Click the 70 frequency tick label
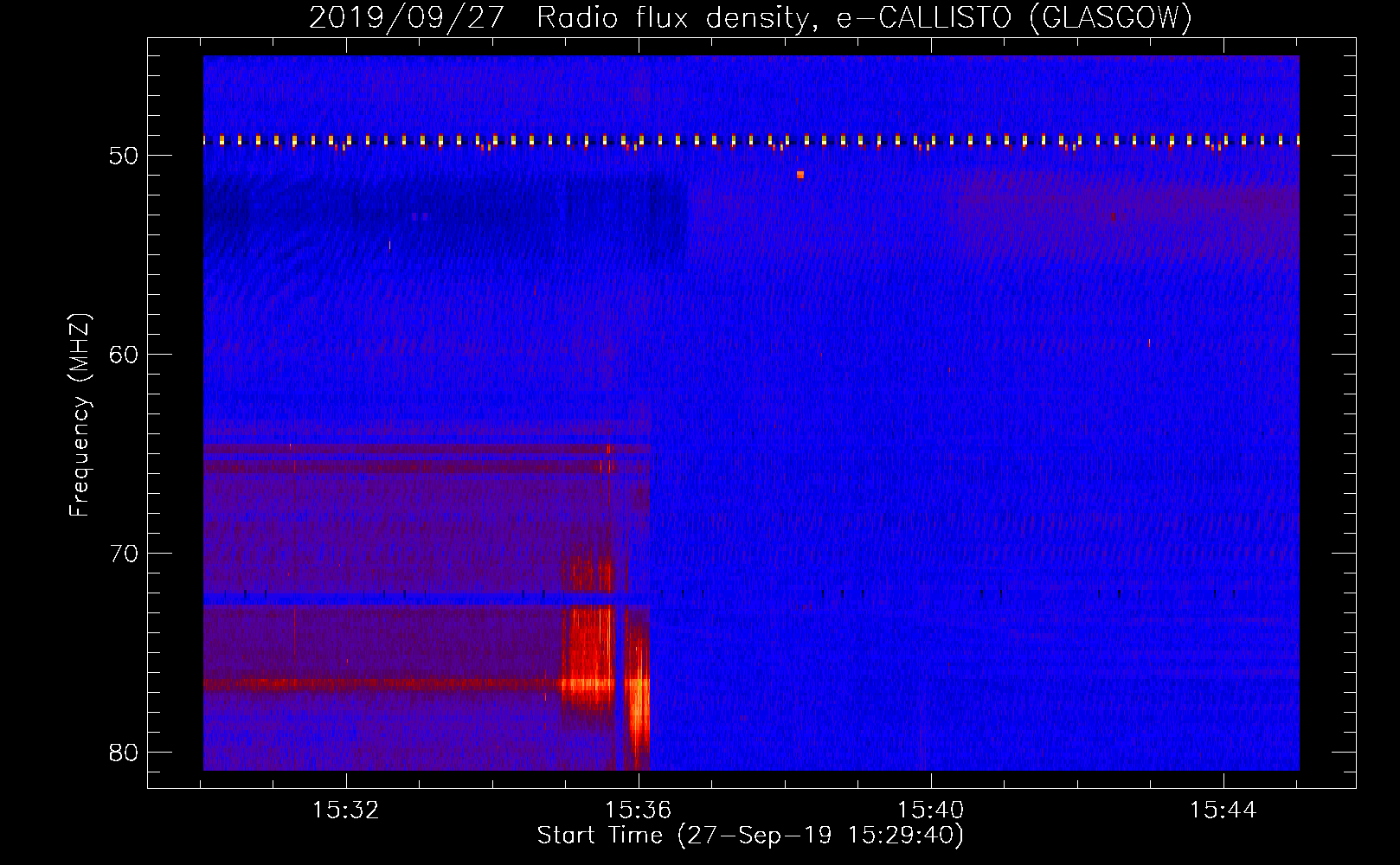 (x=124, y=554)
